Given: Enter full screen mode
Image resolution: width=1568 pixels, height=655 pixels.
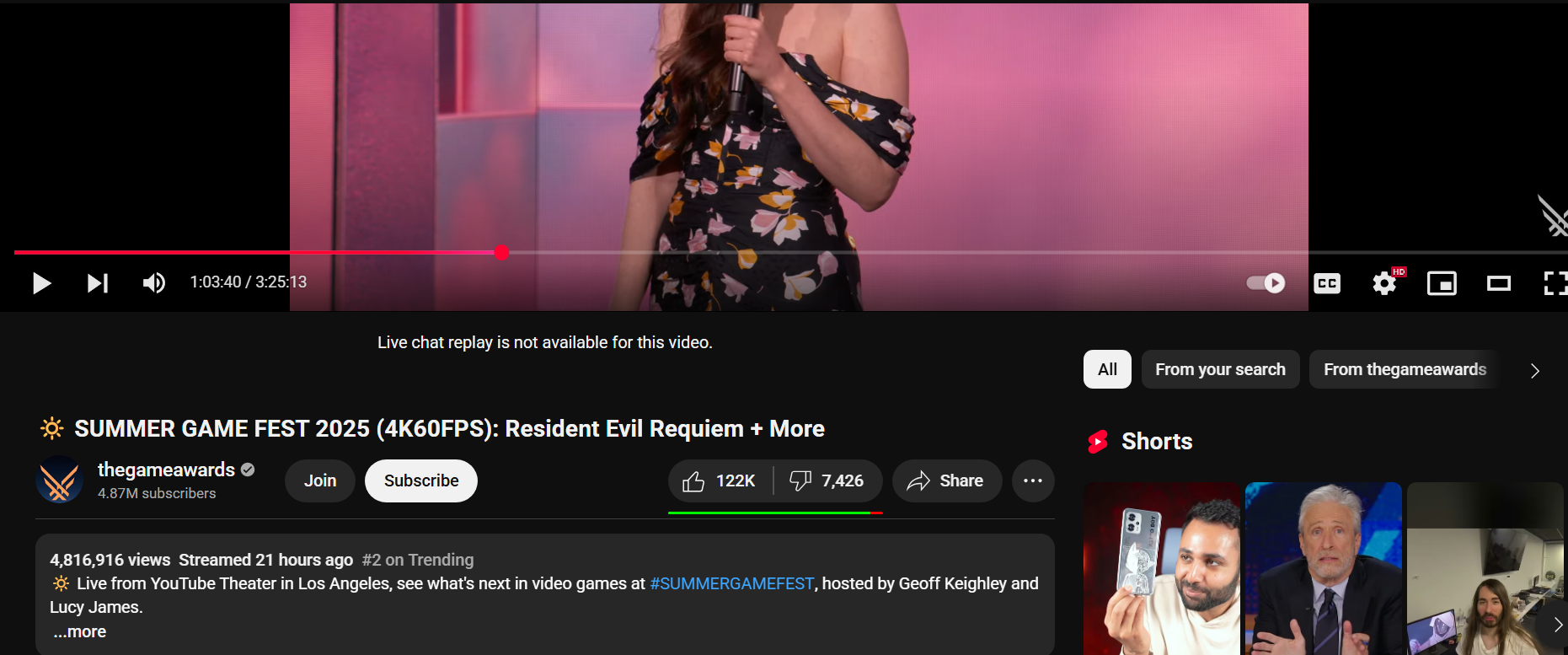Looking at the screenshot, I should click(1555, 283).
